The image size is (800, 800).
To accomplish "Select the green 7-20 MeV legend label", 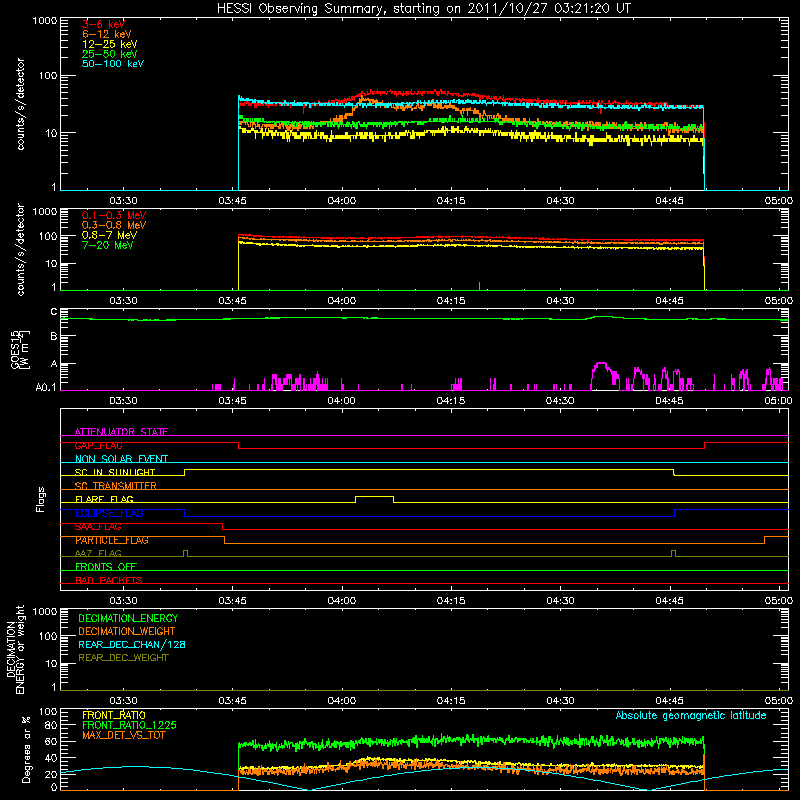I will (x=108, y=245).
